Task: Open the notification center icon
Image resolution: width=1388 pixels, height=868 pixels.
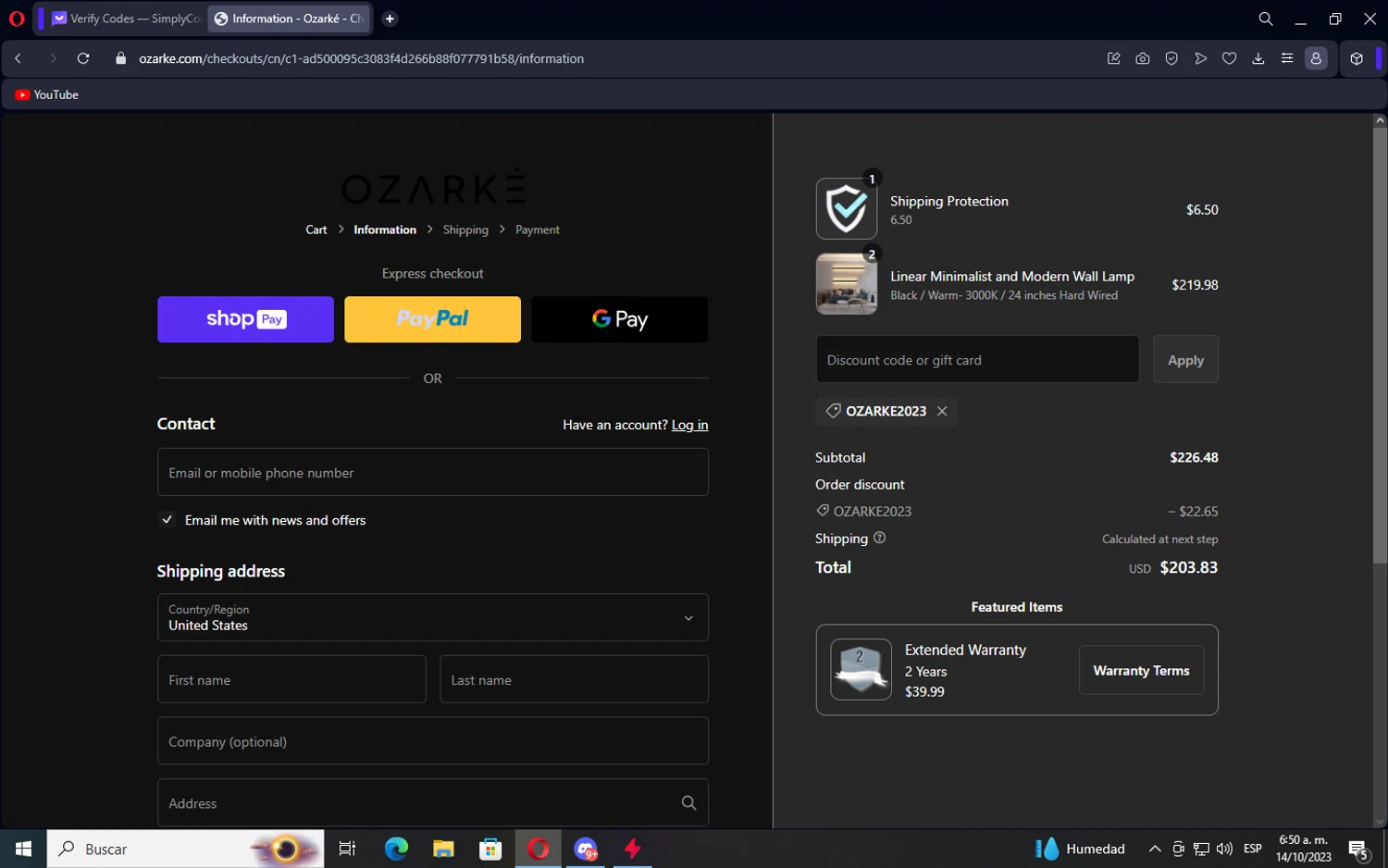Action: pos(1358,849)
